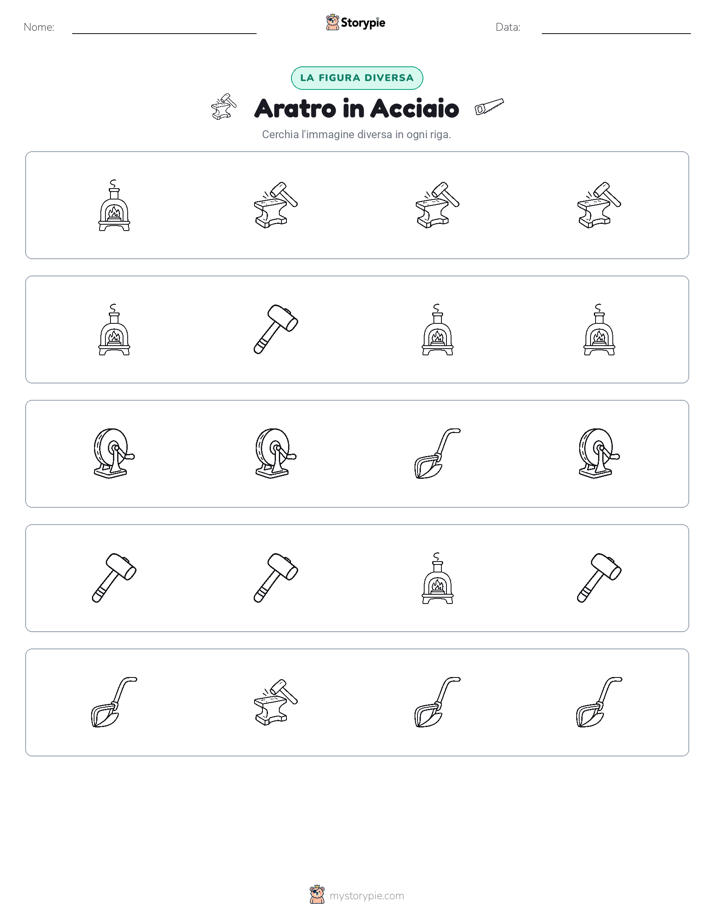The image size is (714, 924).
Task: Click the bear icon in the footer
Action: (317, 895)
